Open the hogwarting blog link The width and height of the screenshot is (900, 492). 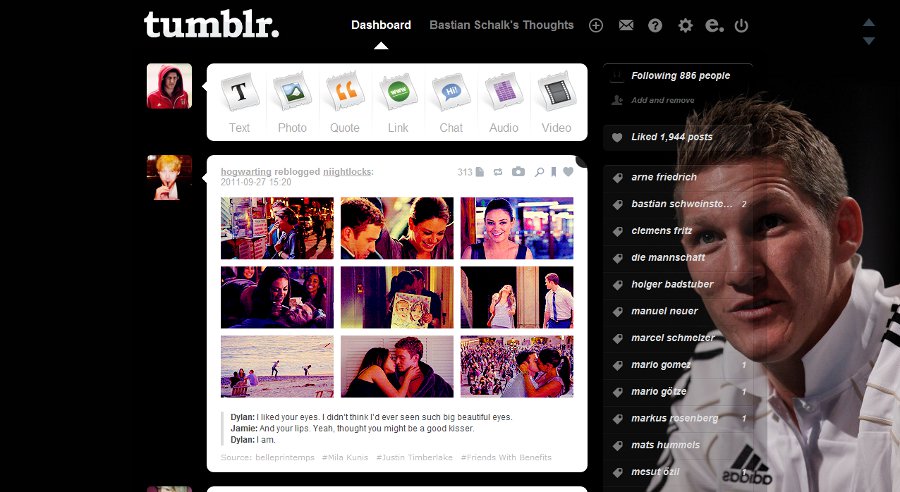246,172
